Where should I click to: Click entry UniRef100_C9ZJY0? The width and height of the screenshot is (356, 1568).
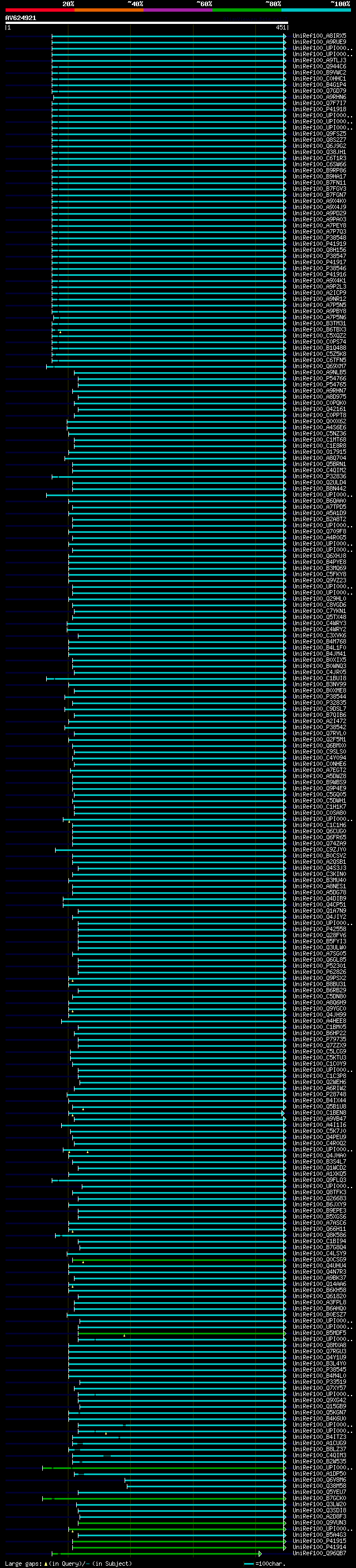[x=319, y=850]
